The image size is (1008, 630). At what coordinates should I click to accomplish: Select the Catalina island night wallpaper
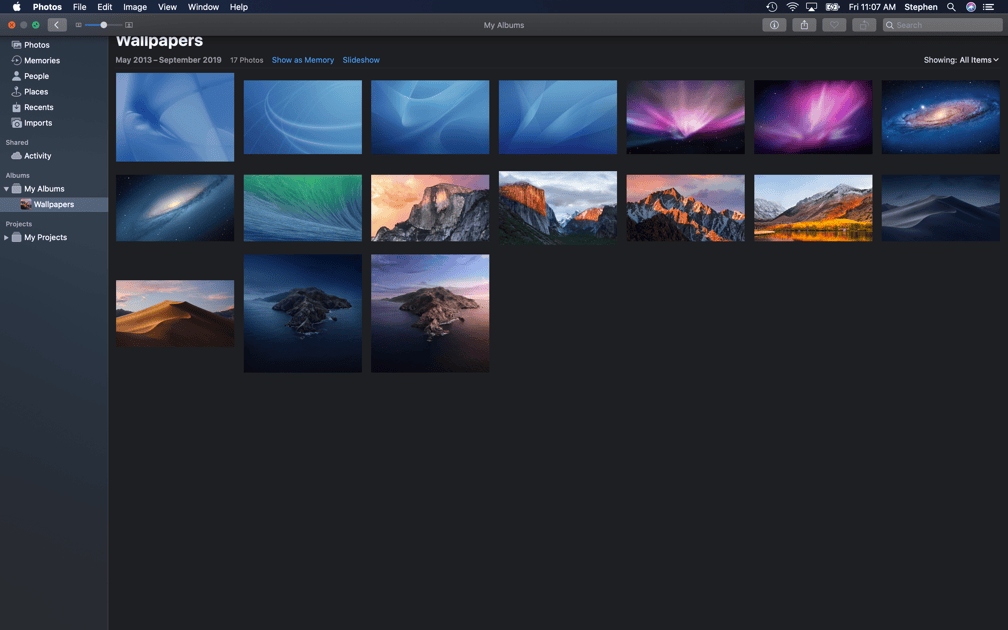click(x=303, y=313)
